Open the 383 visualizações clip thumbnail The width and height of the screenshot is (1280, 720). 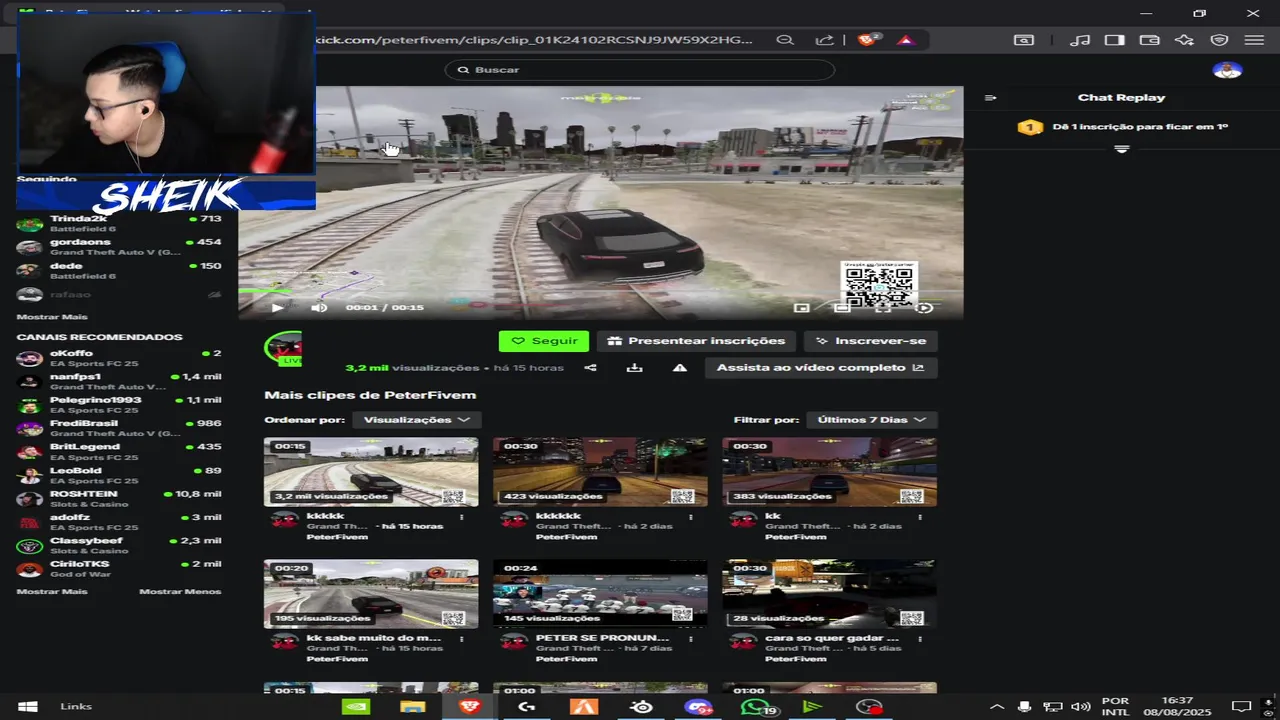click(829, 472)
